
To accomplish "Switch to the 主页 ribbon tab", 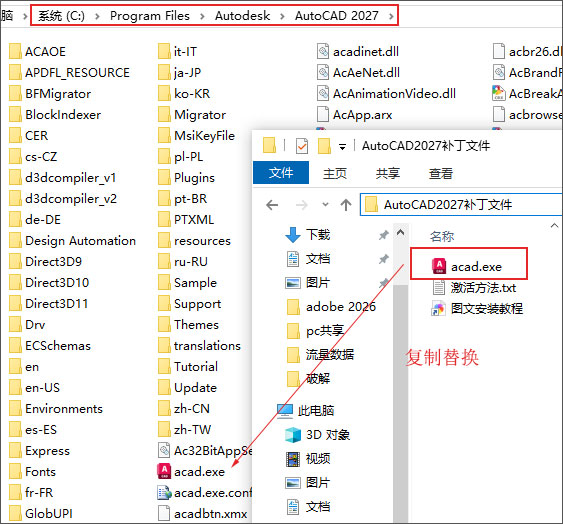I will click(x=335, y=173).
